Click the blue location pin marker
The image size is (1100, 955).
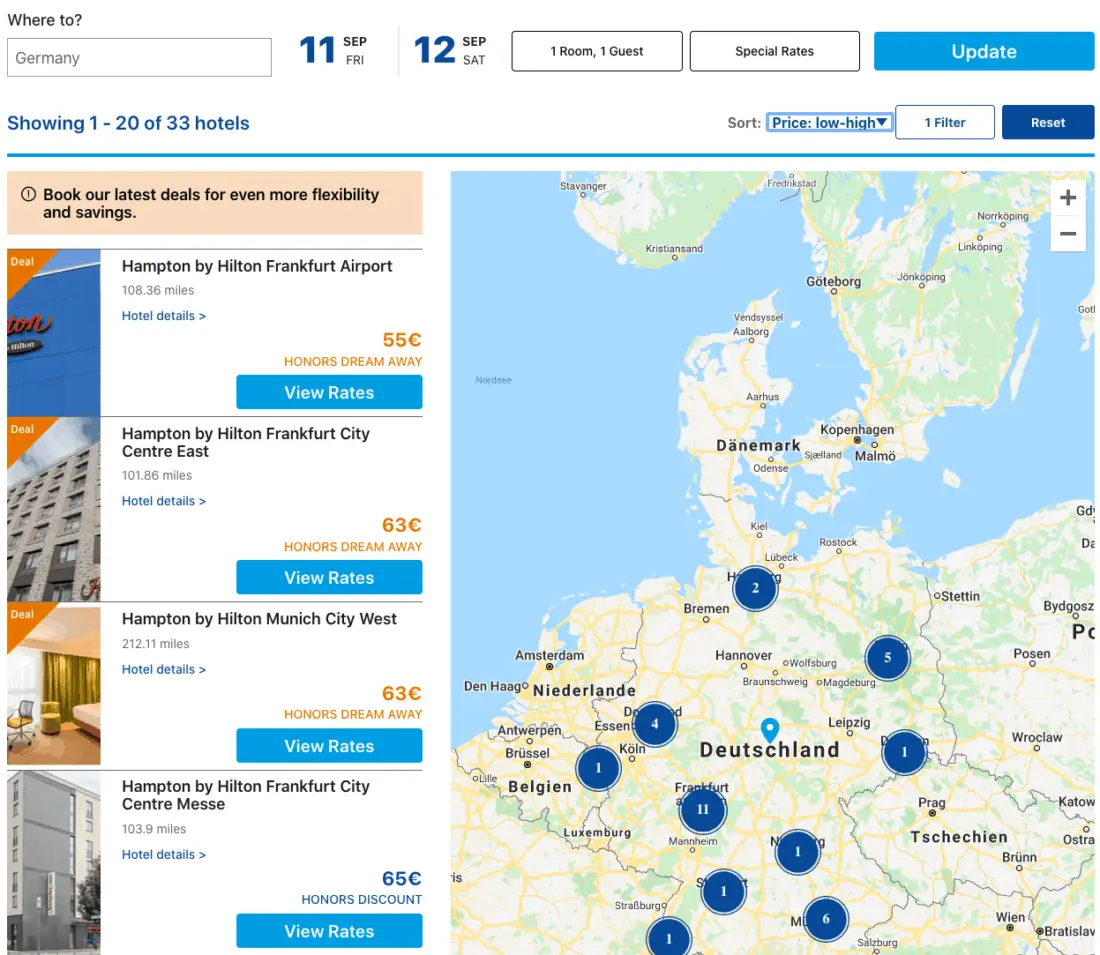click(x=769, y=730)
